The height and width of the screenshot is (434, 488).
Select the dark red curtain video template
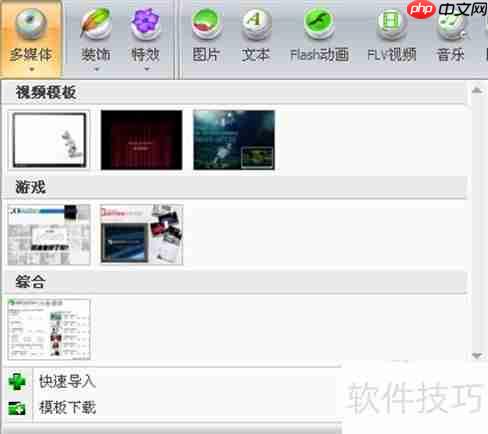(x=142, y=140)
